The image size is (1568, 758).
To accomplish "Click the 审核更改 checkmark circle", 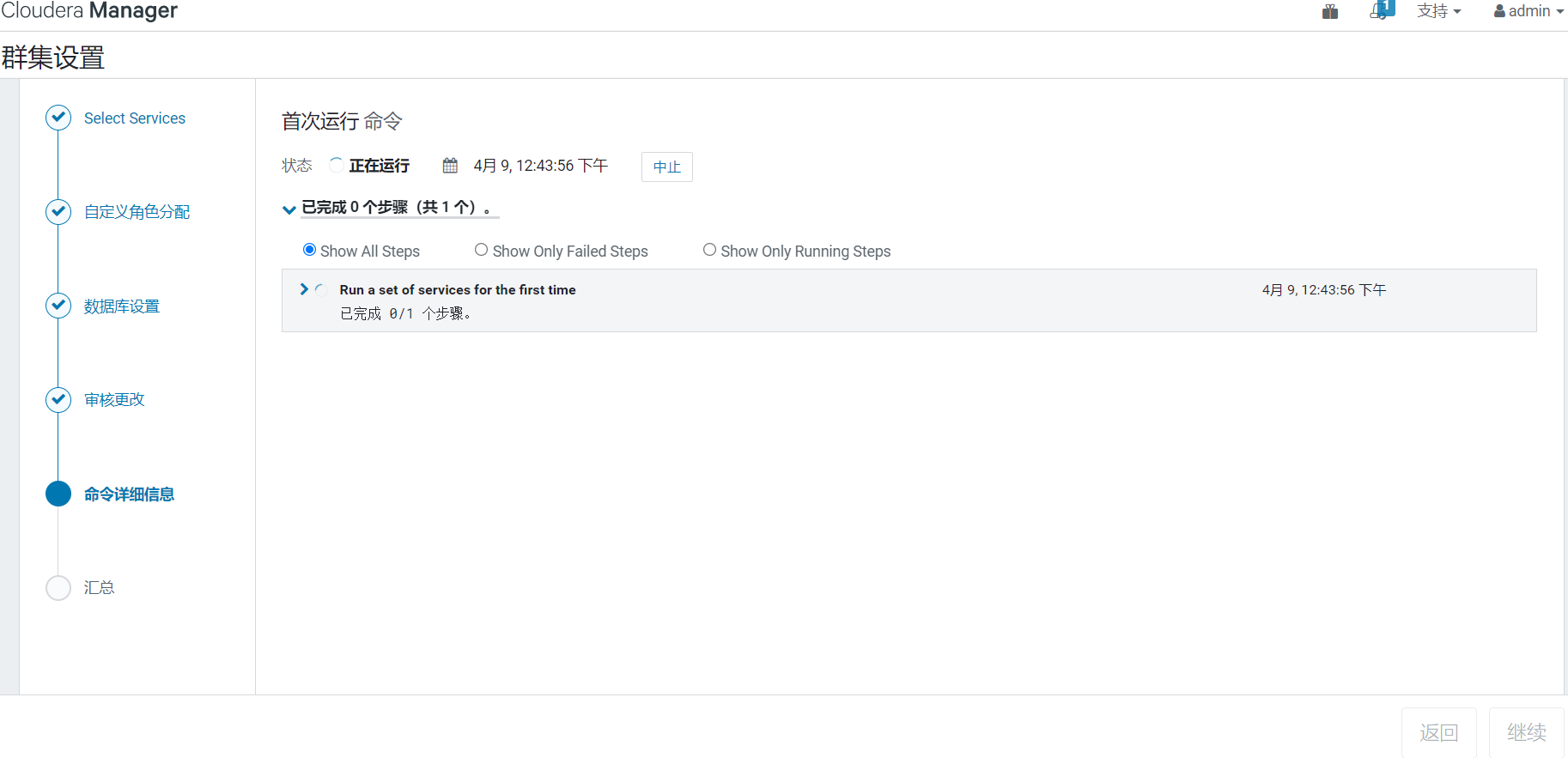I will [58, 399].
